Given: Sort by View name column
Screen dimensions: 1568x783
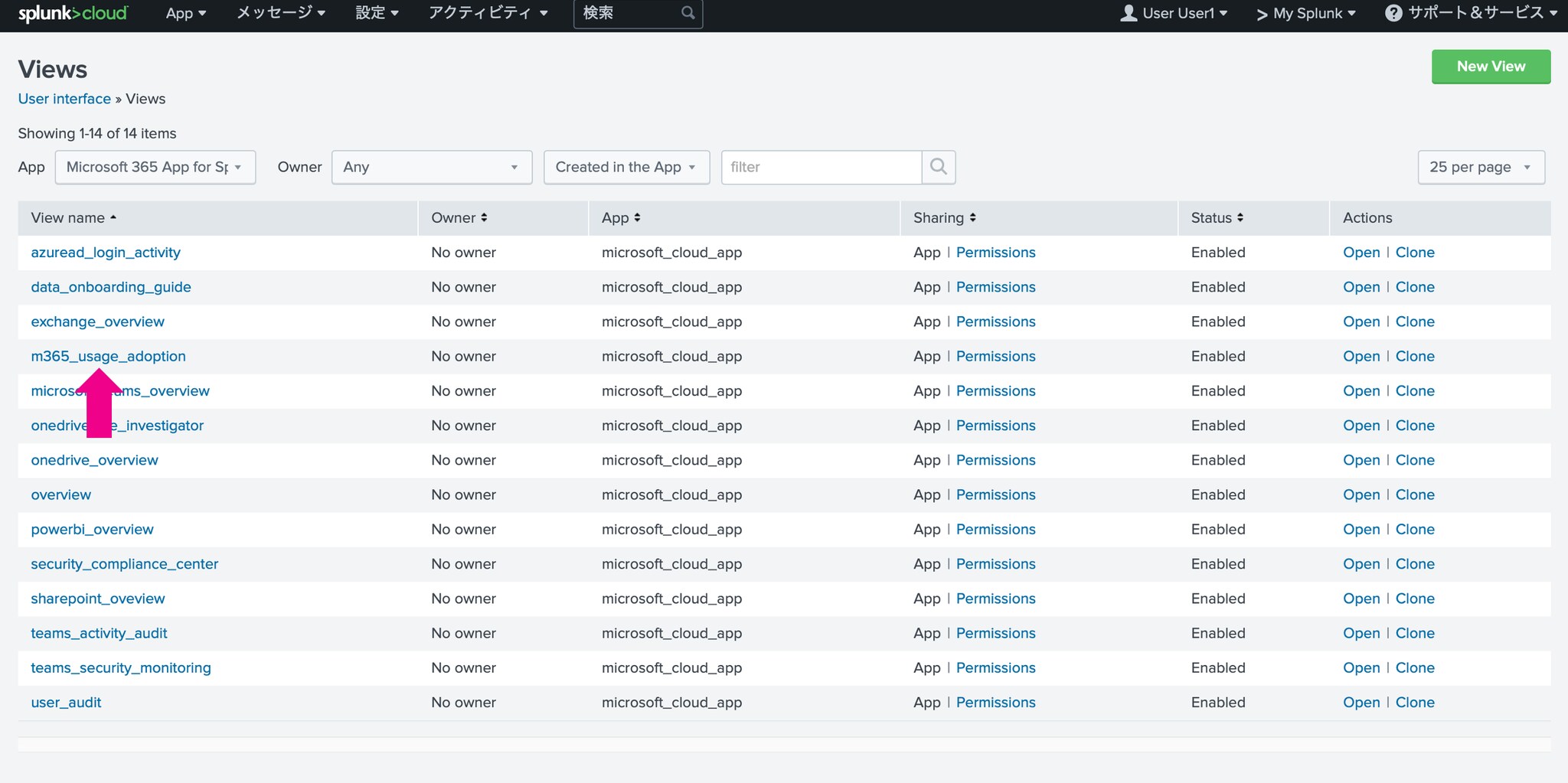Looking at the screenshot, I should tap(73, 217).
